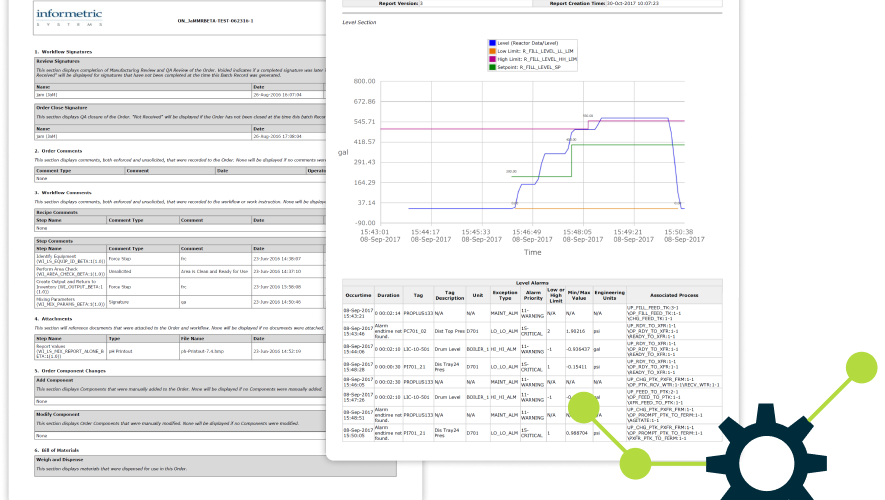
Task: Click the order ID title in document header
Action: (215, 21)
